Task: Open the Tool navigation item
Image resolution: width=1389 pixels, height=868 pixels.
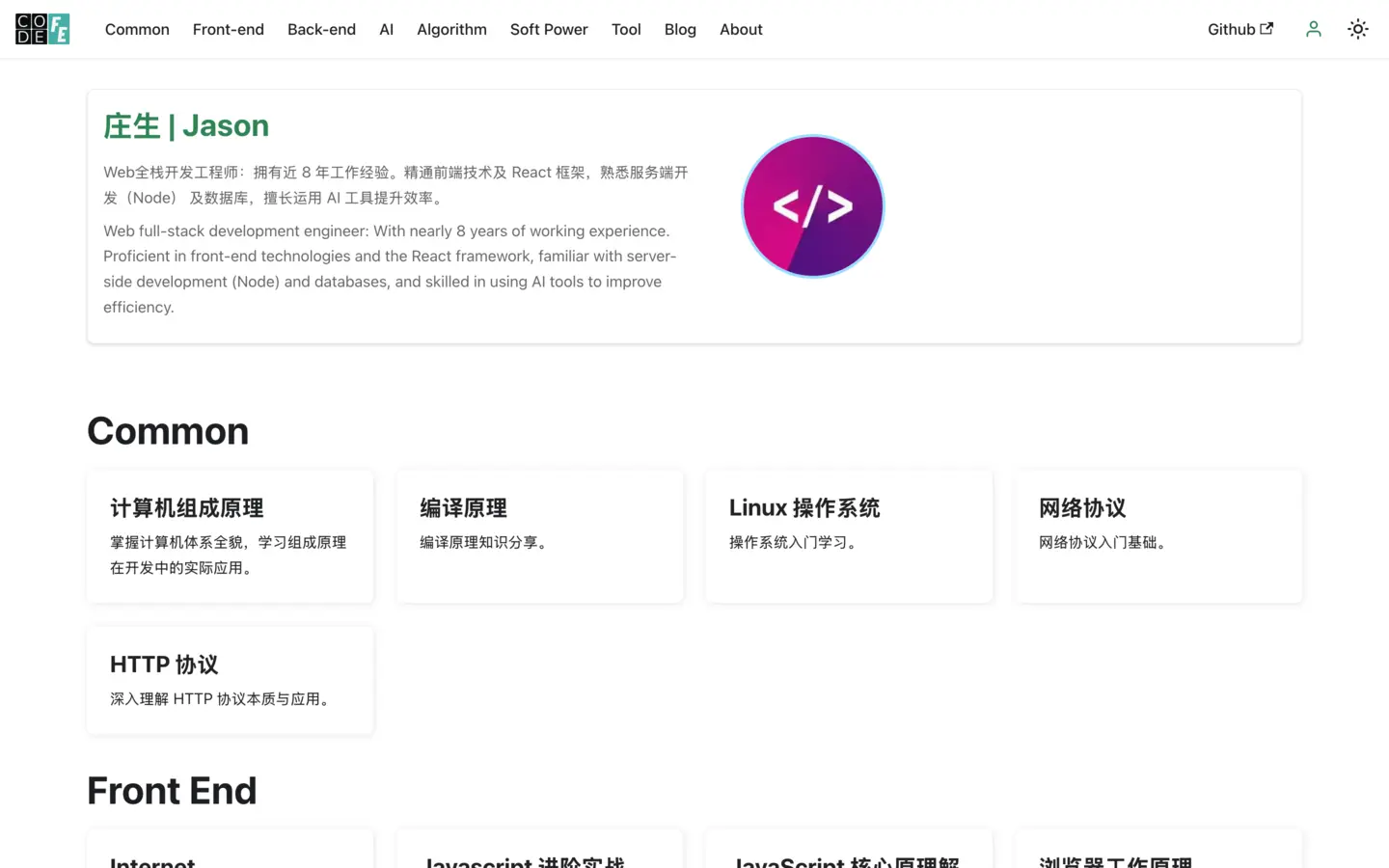Action: pyautogui.click(x=625, y=29)
